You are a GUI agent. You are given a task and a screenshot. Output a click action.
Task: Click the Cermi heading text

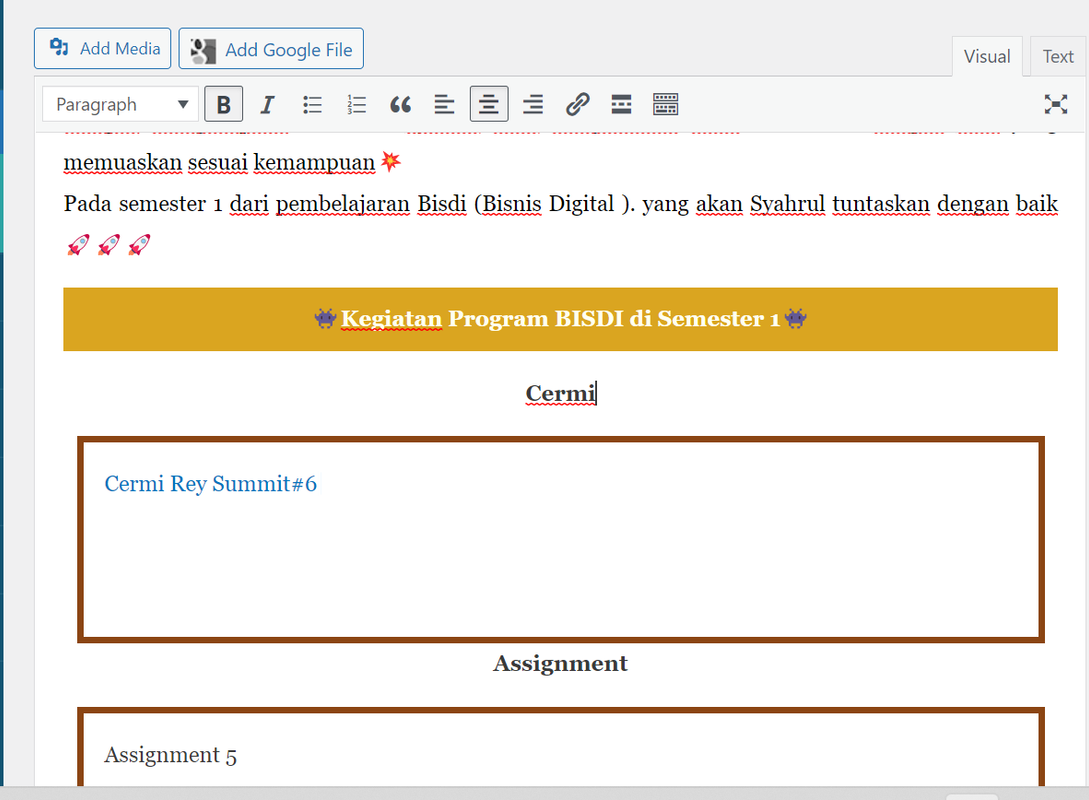coord(560,393)
